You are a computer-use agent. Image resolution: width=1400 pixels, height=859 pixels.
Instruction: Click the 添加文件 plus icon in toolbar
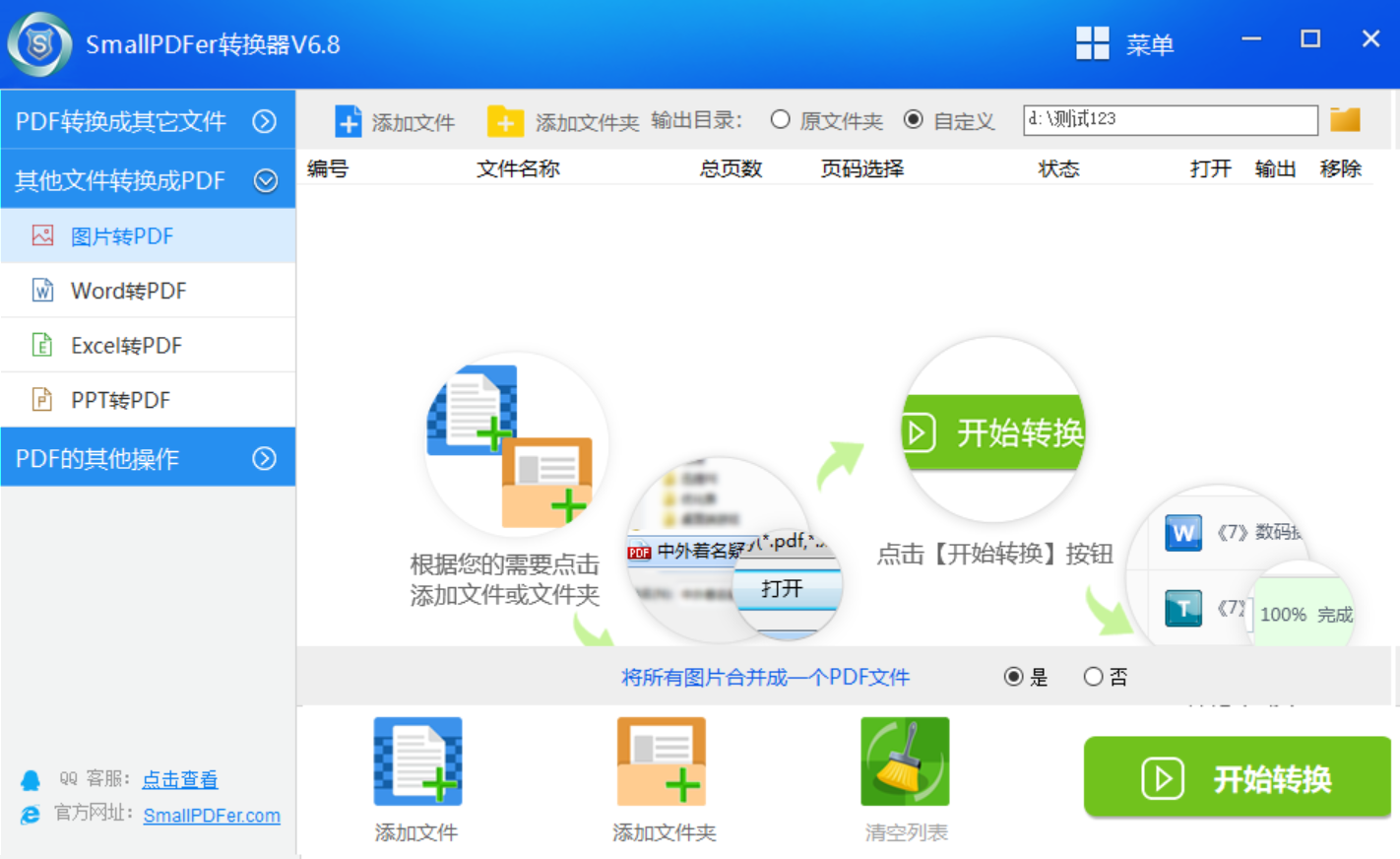point(348,121)
